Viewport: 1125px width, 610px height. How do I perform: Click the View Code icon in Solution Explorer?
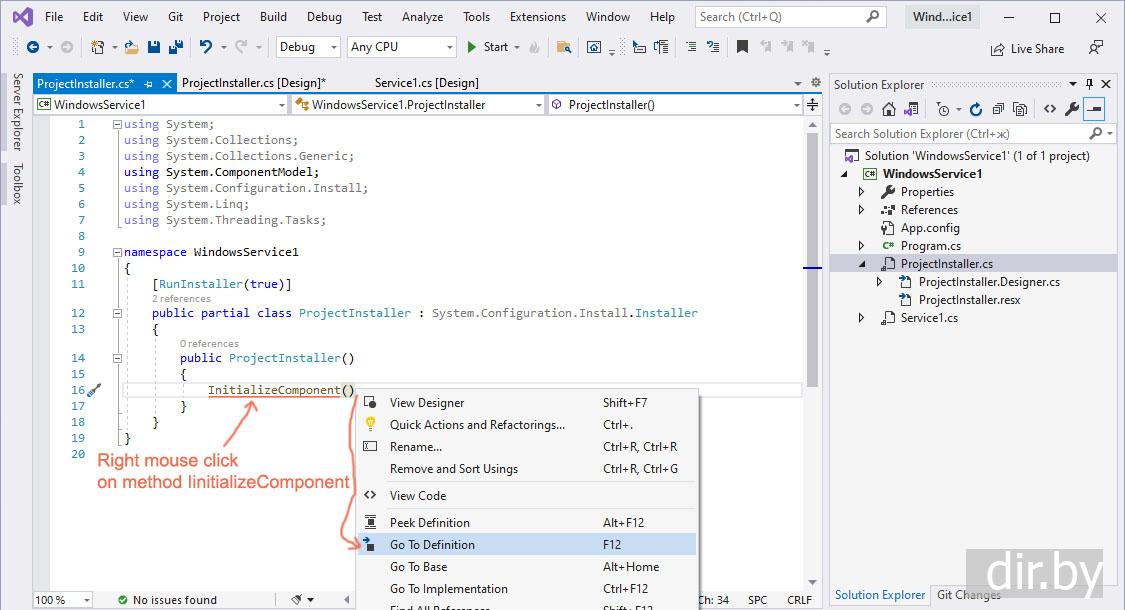coord(1049,109)
